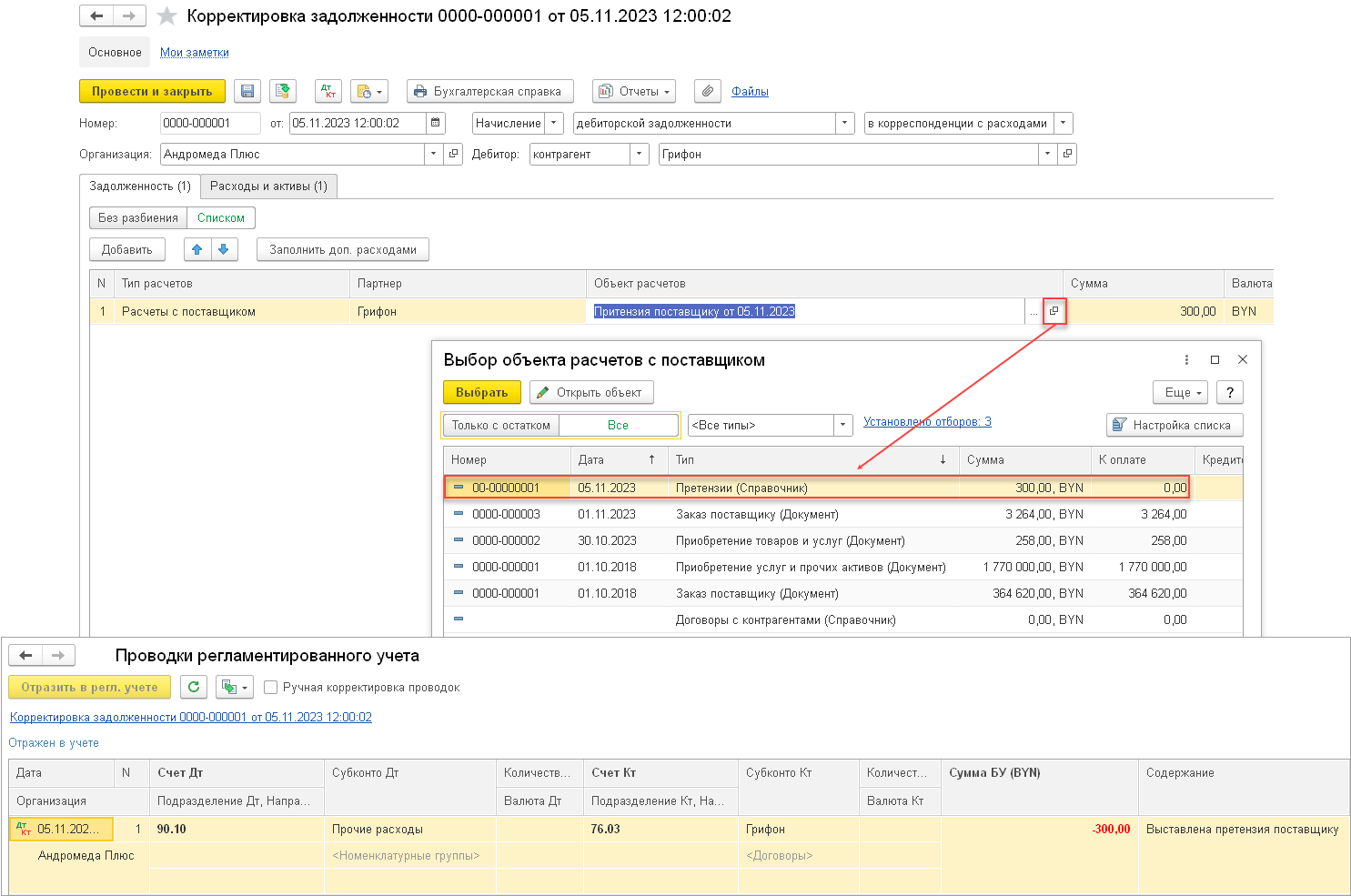Click the Расчеты с поставщиком cell

[x=232, y=311]
